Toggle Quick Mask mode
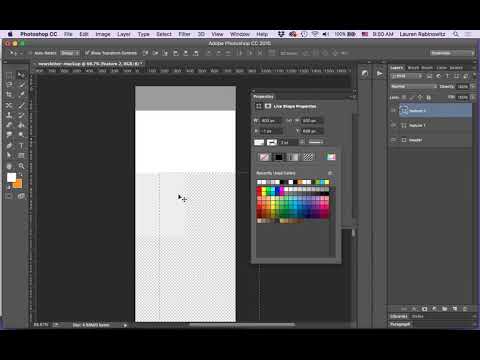480x360 pixels. pyautogui.click(x=9, y=196)
